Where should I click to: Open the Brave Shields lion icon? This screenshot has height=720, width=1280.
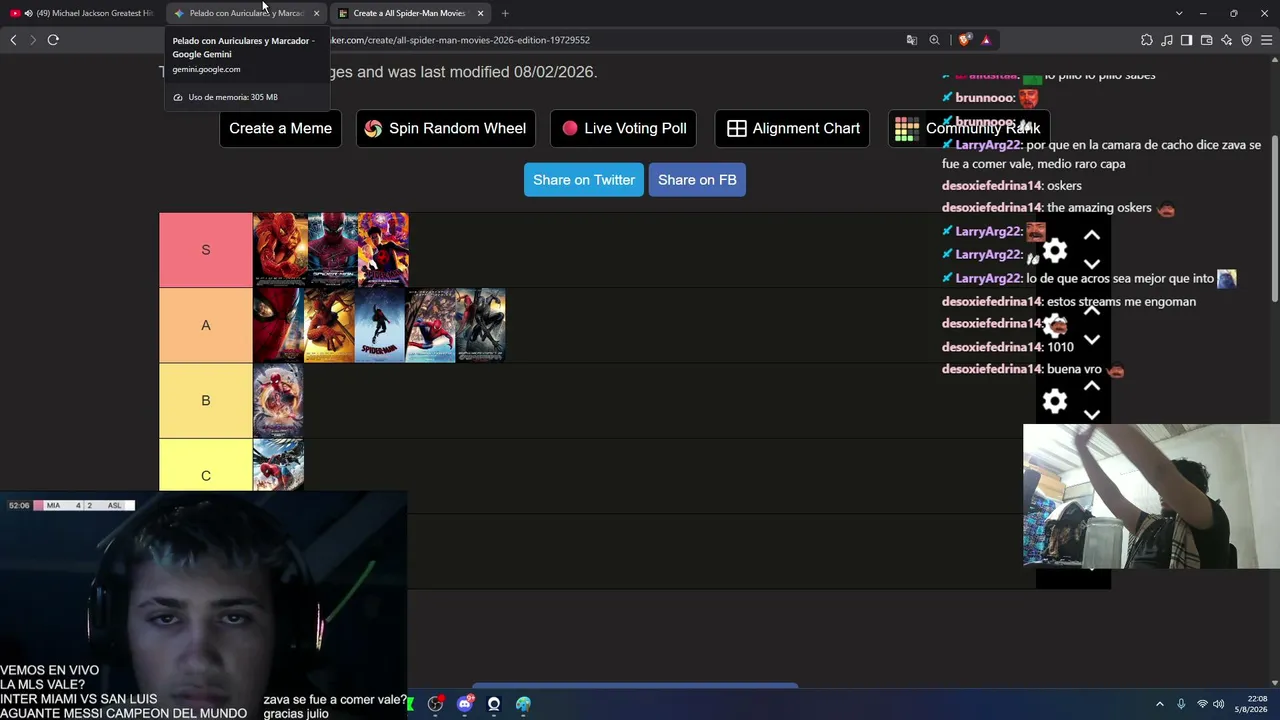click(x=964, y=40)
